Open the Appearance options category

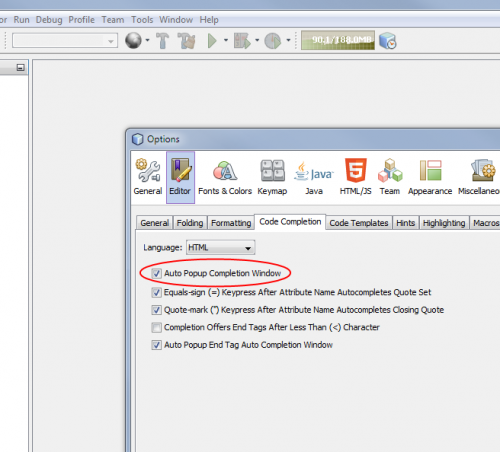tap(430, 177)
